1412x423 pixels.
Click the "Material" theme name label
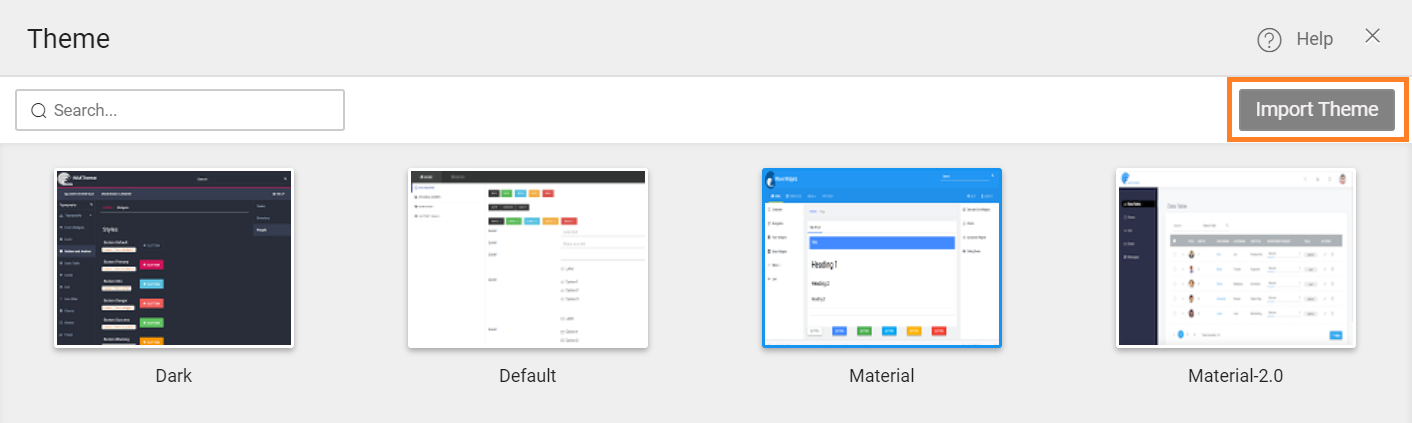click(882, 377)
